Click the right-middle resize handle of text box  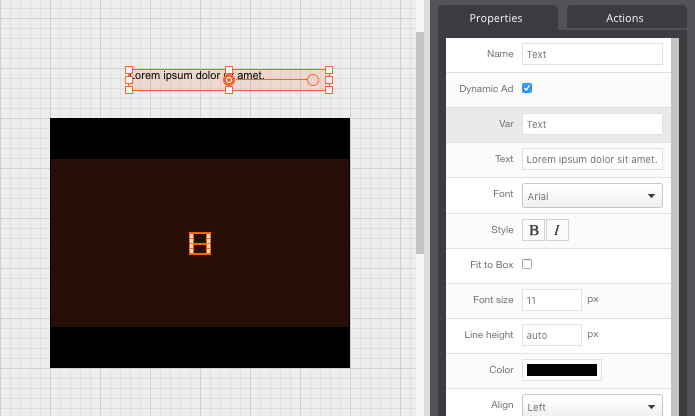point(329,80)
